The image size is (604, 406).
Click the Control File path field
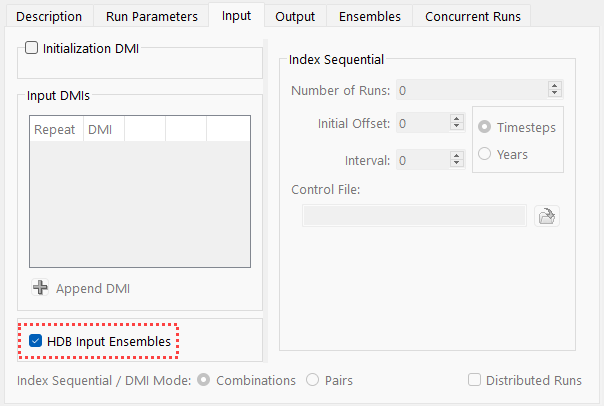click(x=414, y=215)
